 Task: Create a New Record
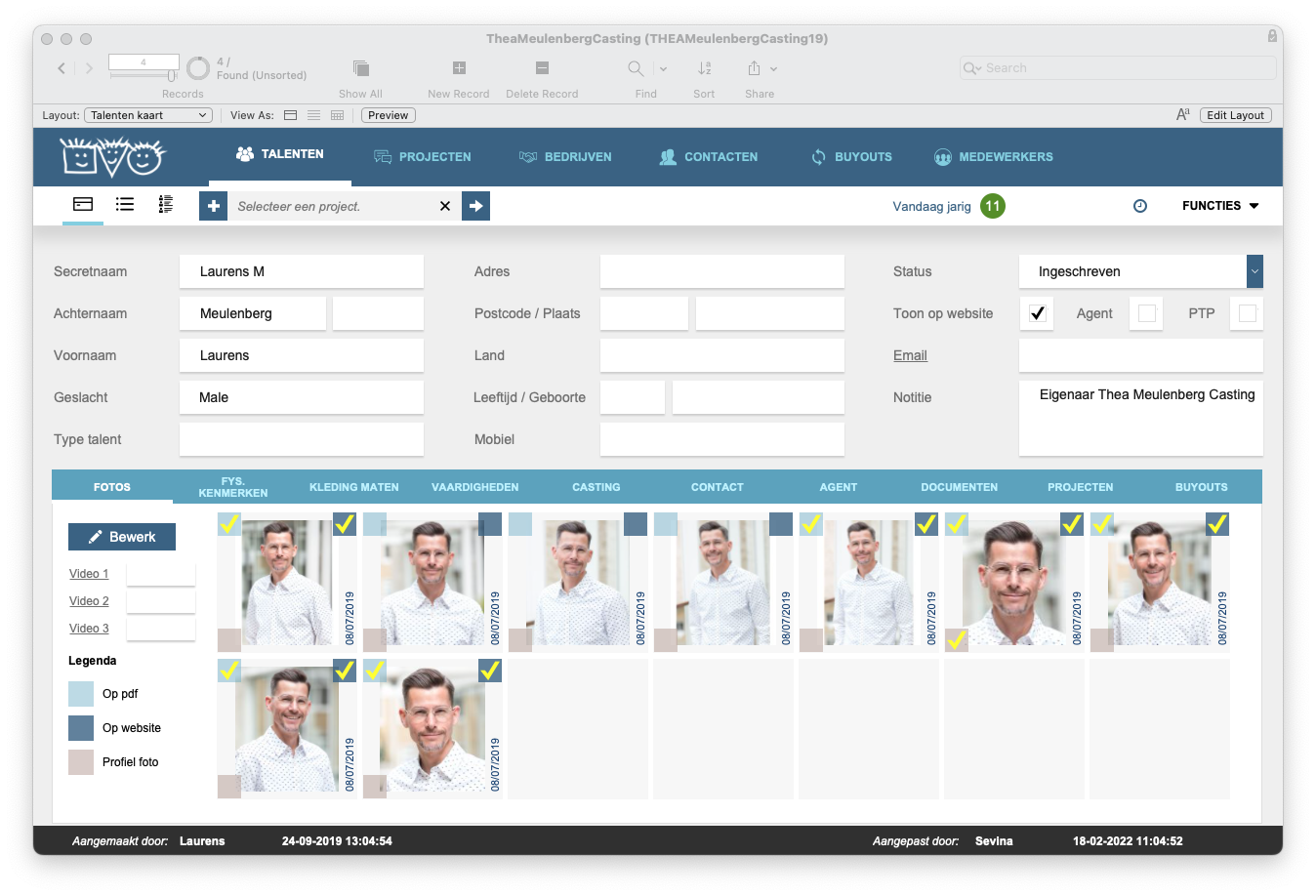coord(459,68)
